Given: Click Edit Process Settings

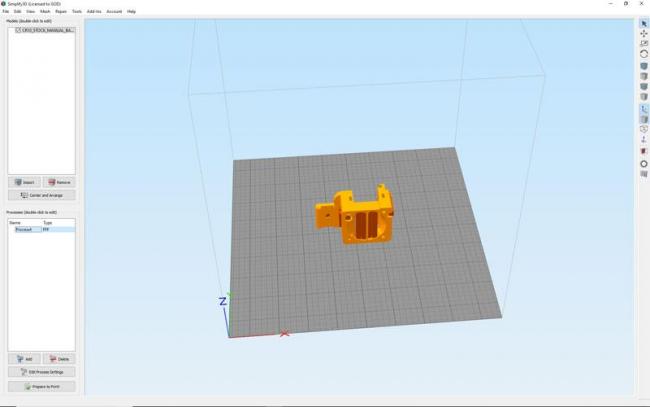Looking at the screenshot, I should [x=41, y=372].
